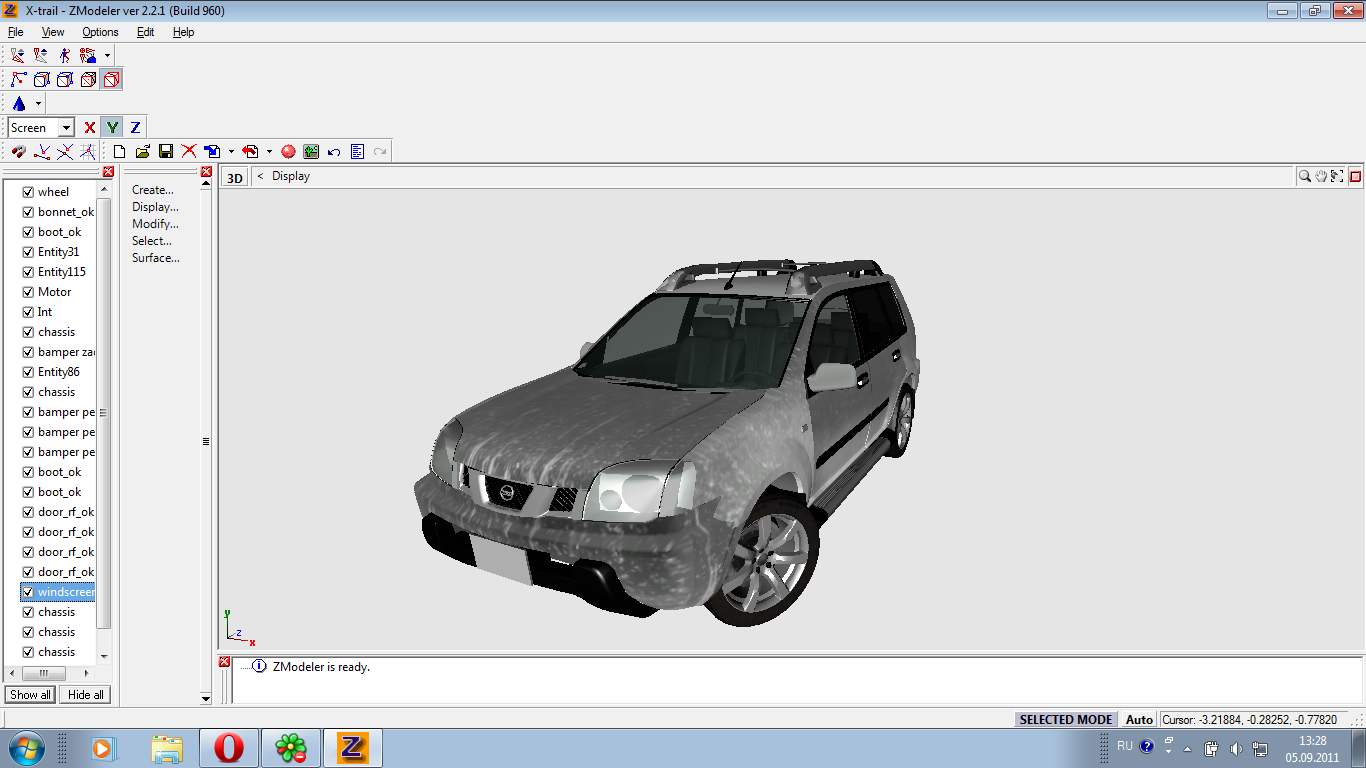This screenshot has width=1366, height=768.
Task: Open the Edit menu
Action: (146, 32)
